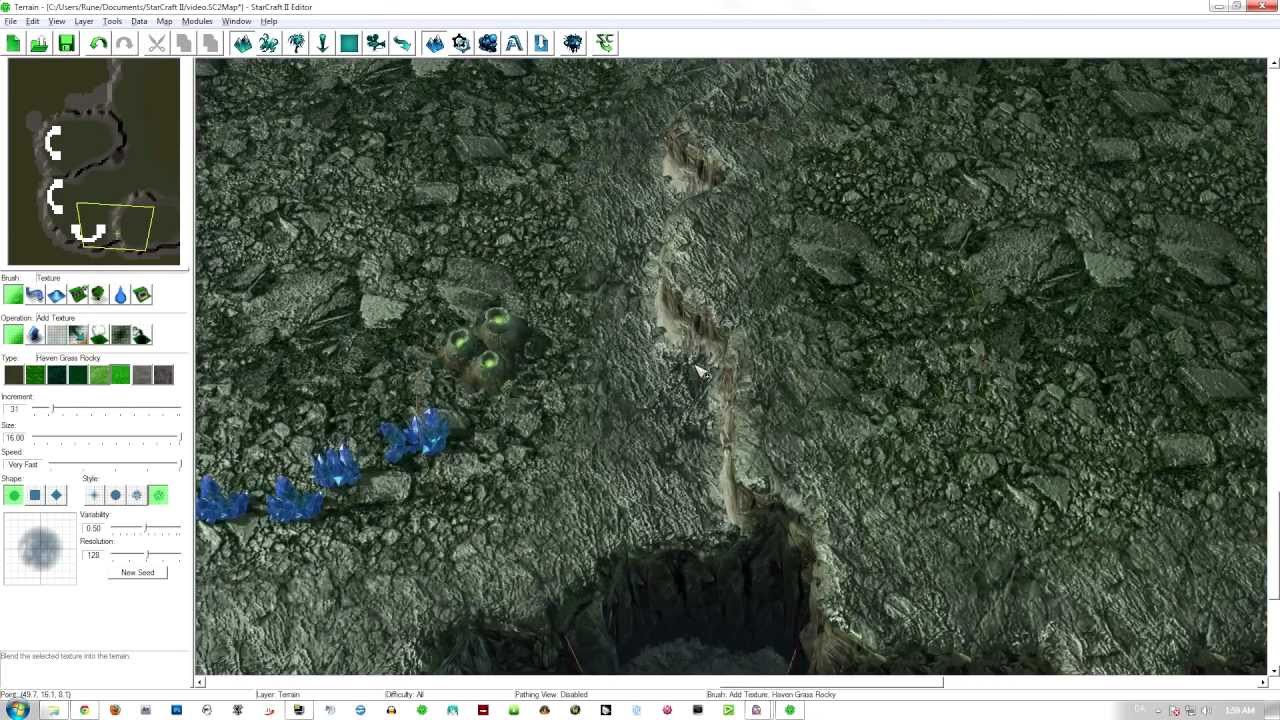Switch to the Regions layer square icon

pyautogui.click(x=349, y=43)
